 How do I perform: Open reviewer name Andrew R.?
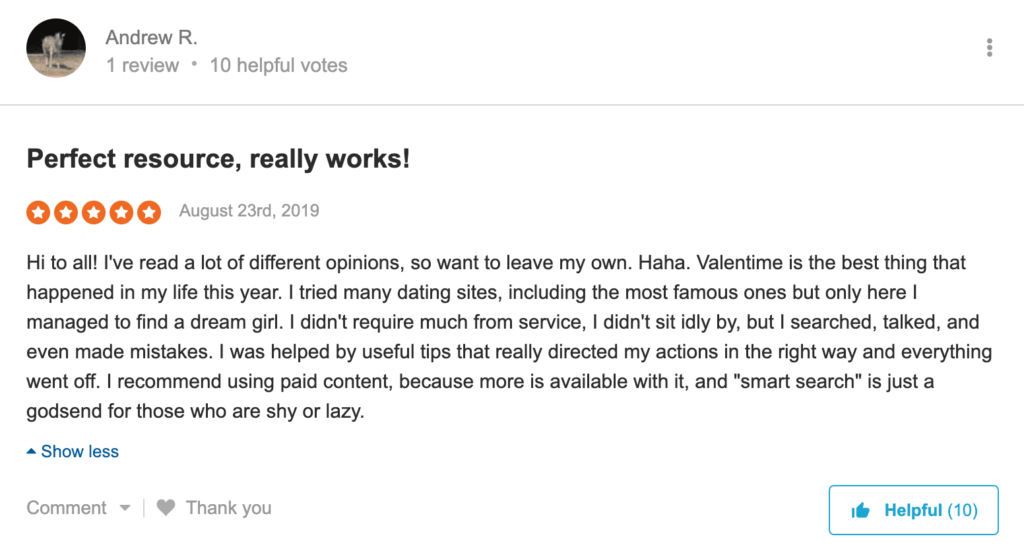[152, 37]
